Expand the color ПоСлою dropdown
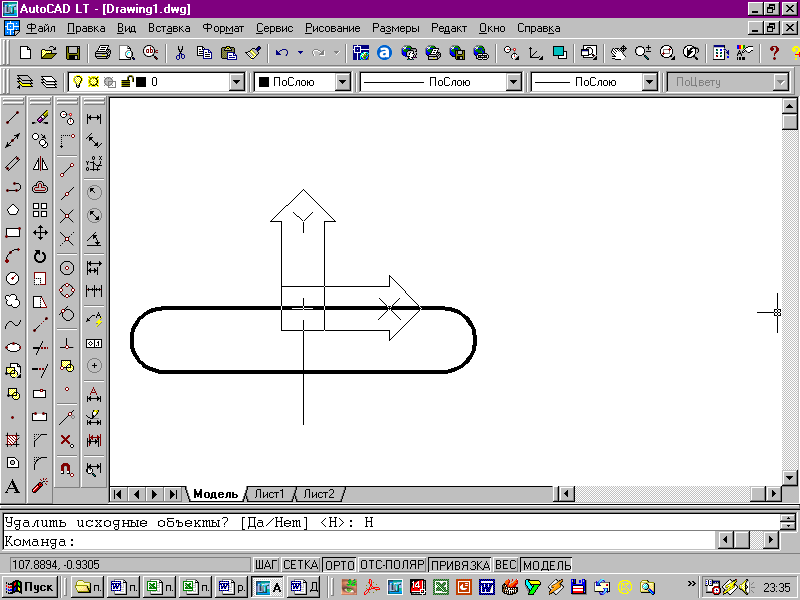800x600 pixels. click(x=343, y=82)
